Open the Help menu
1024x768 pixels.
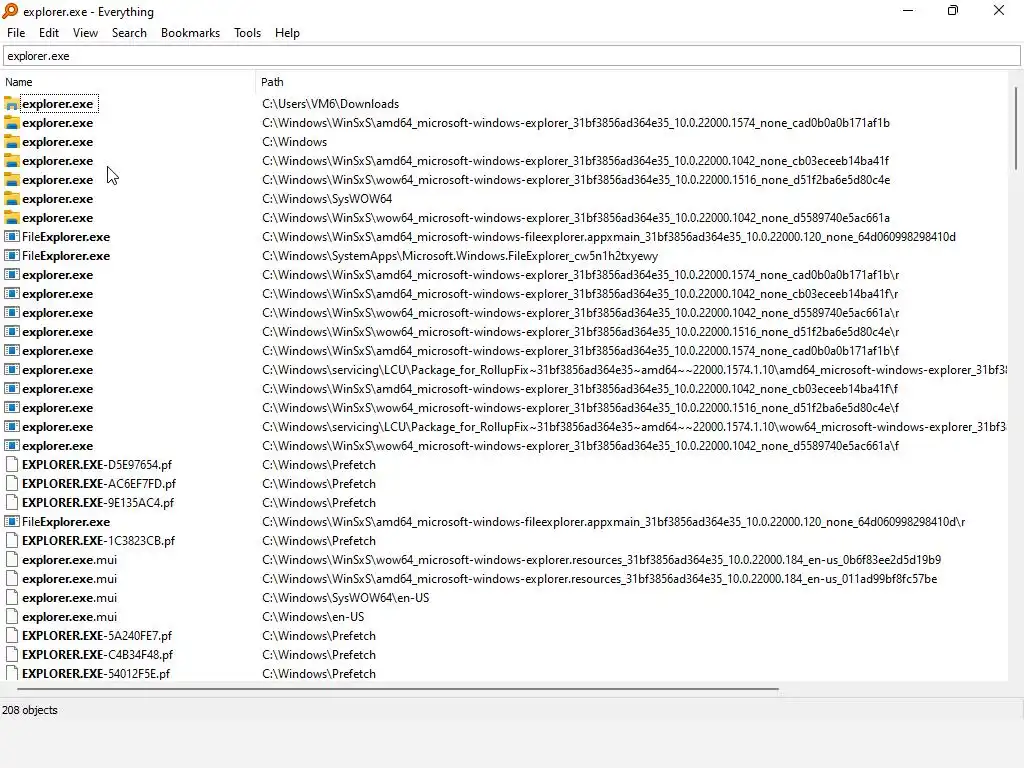click(287, 33)
